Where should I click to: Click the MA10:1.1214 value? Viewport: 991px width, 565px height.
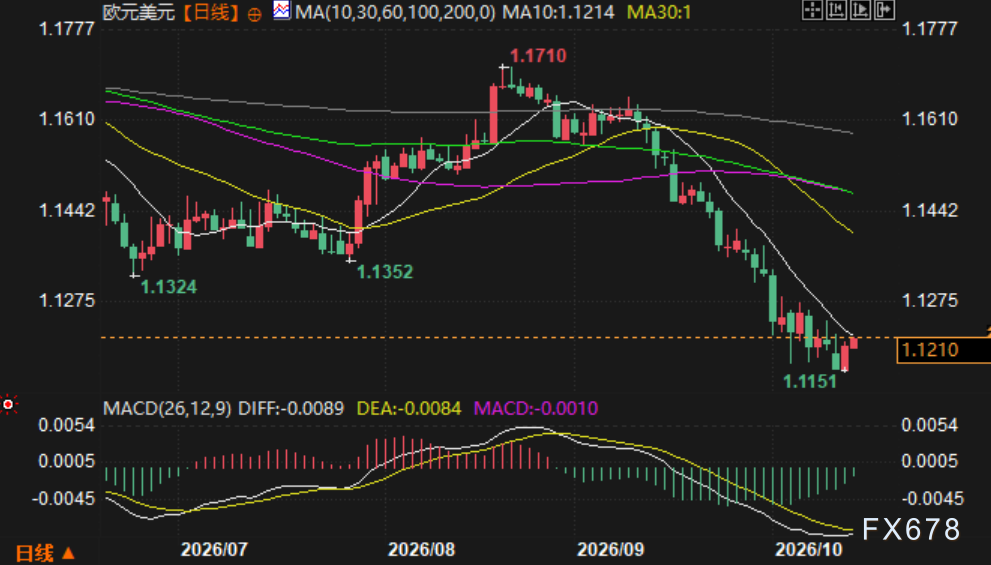(x=558, y=12)
